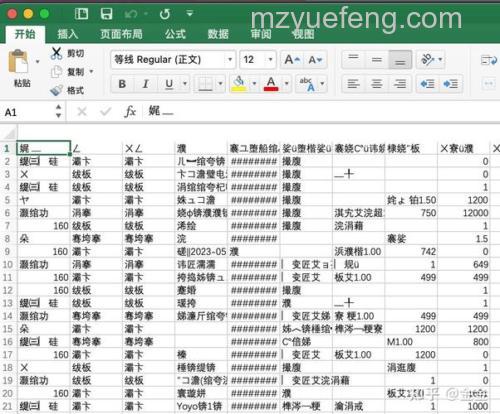Select top vertical alignment
The image size is (500, 414).
point(353,60)
